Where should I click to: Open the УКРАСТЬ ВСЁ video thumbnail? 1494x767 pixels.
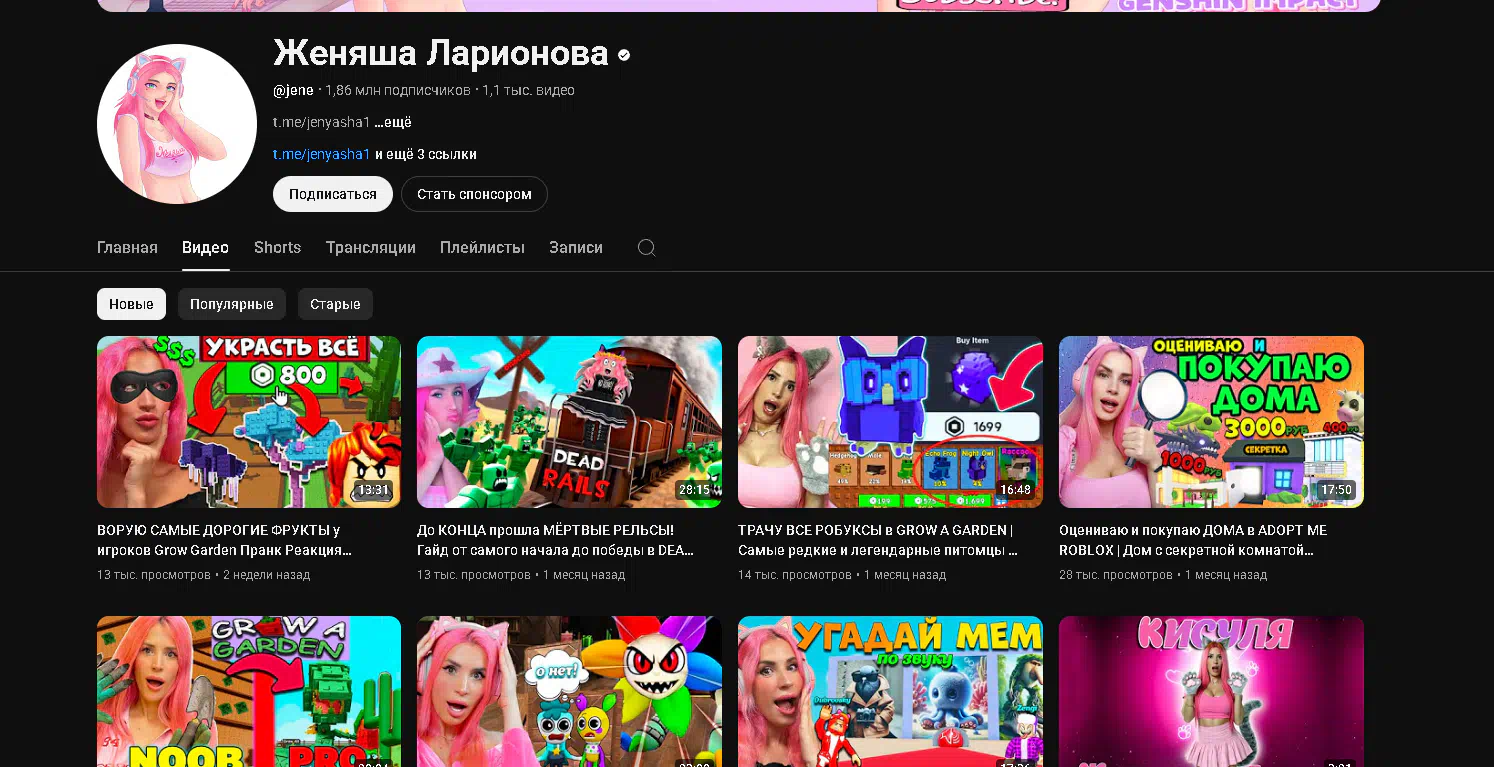click(x=249, y=422)
